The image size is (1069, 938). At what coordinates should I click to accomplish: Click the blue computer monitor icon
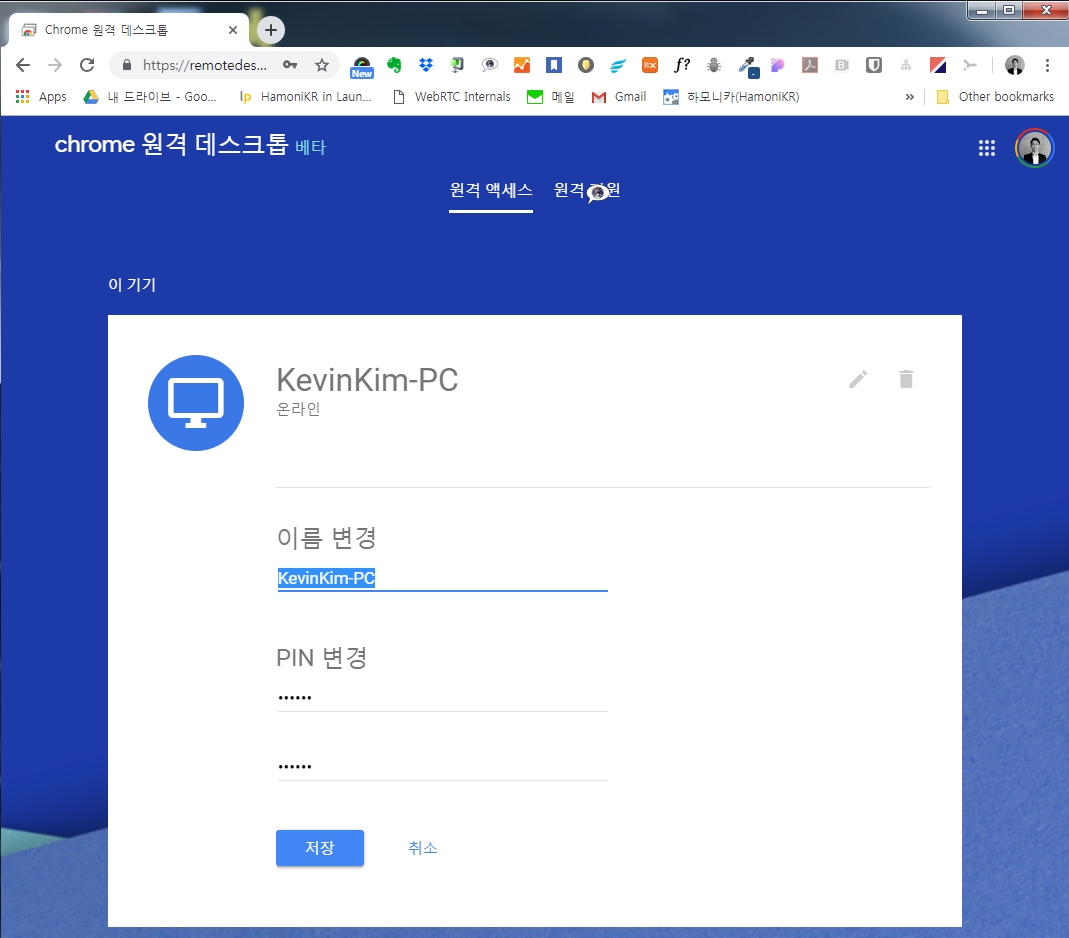pos(196,403)
